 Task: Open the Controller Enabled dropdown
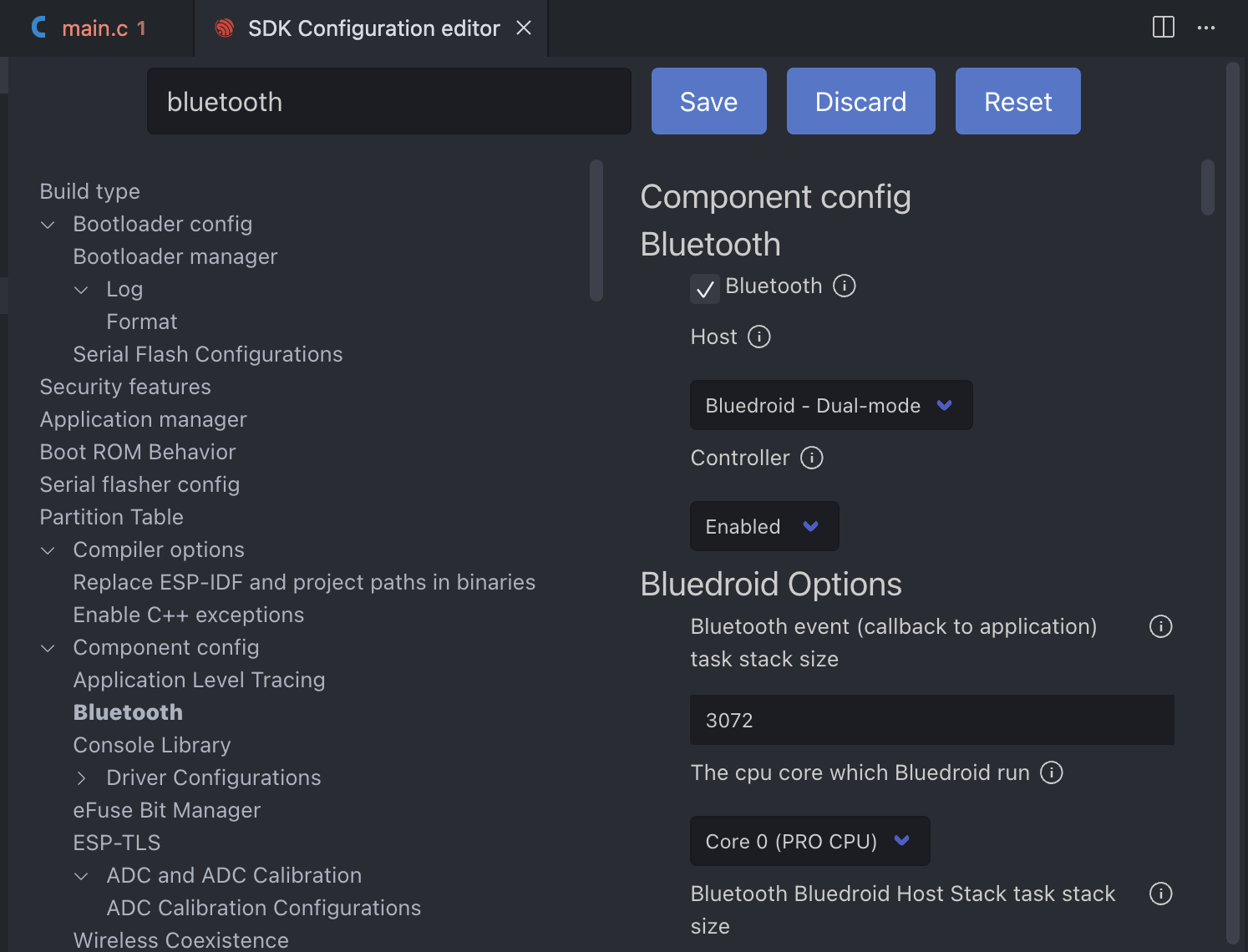764,527
